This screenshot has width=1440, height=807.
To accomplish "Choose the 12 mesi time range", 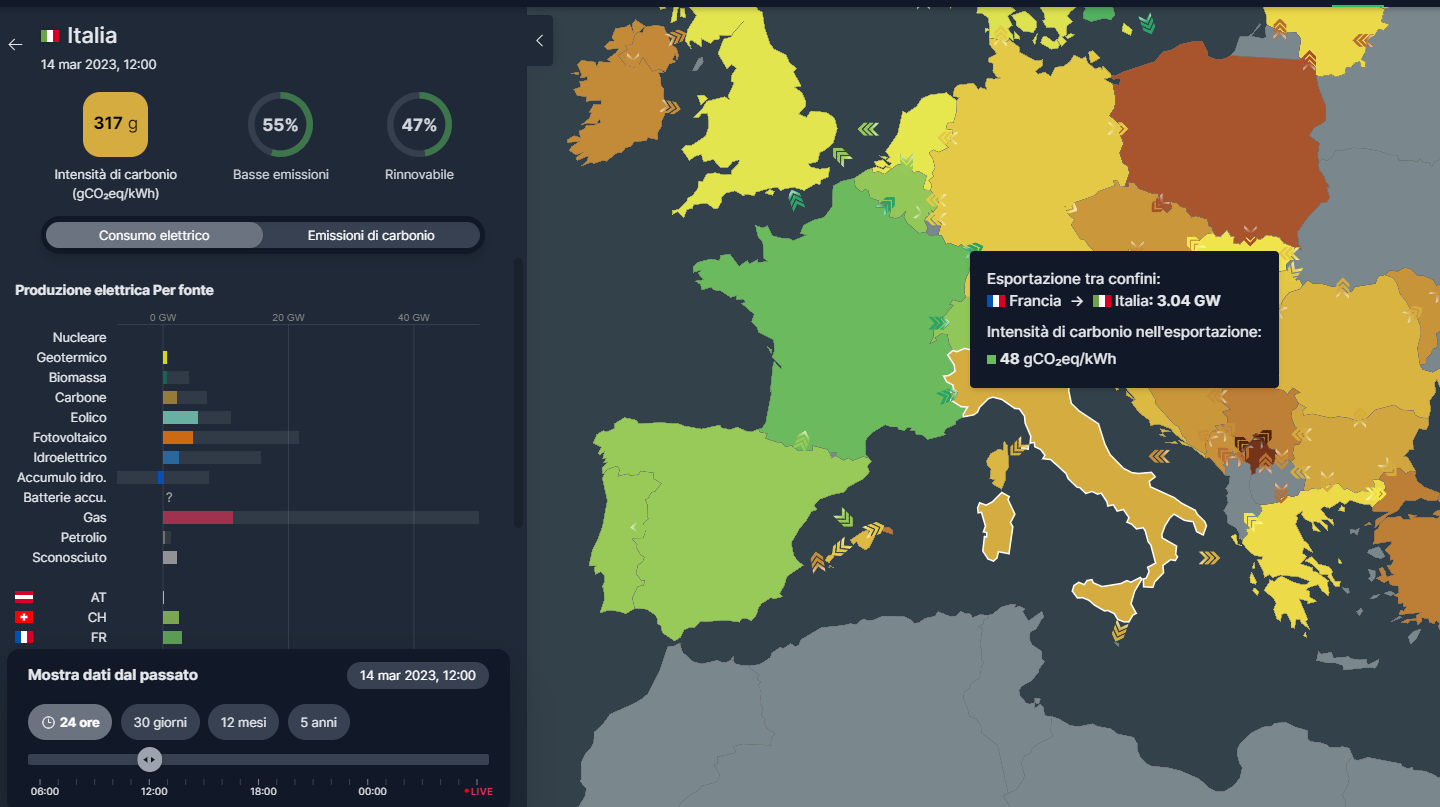I will click(x=244, y=722).
